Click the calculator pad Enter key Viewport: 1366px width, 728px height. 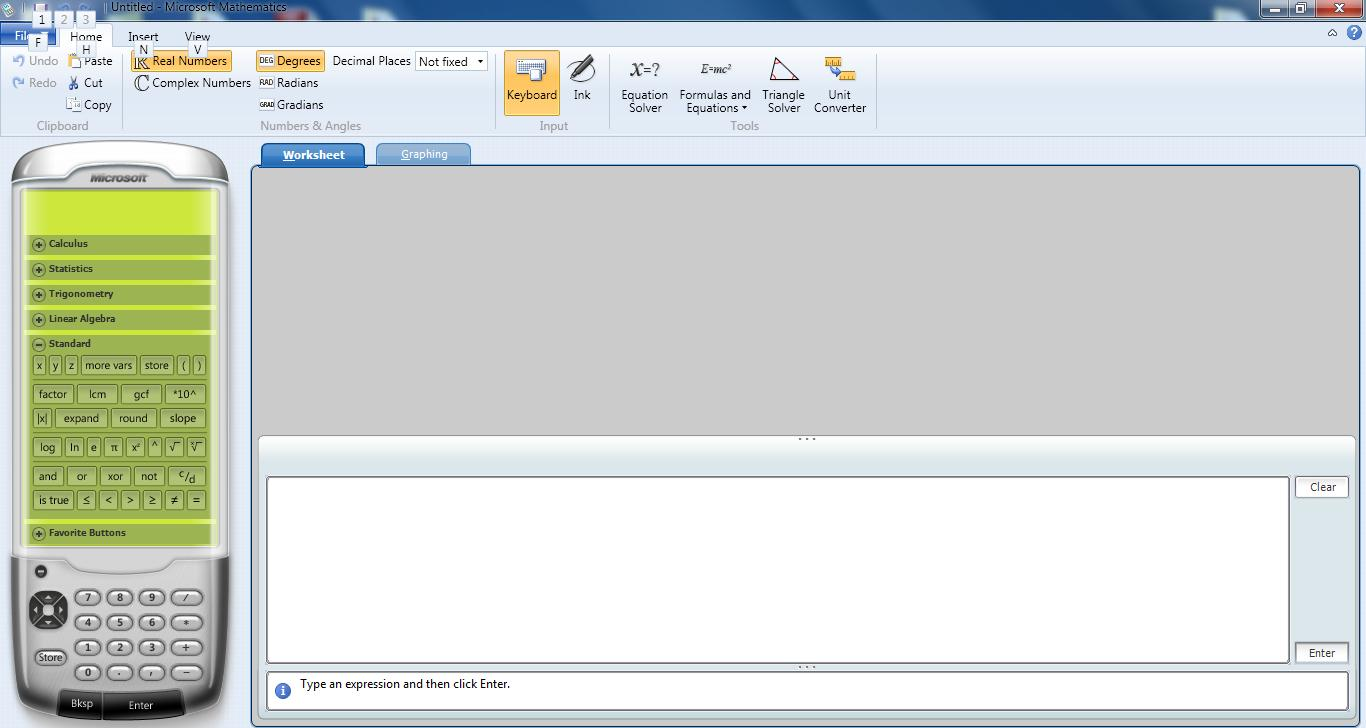141,705
